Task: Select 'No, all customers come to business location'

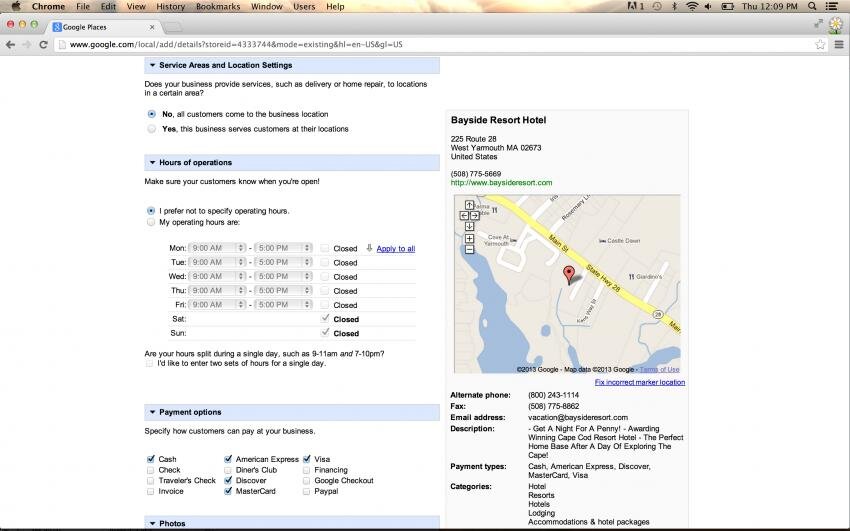Action: 152,114
